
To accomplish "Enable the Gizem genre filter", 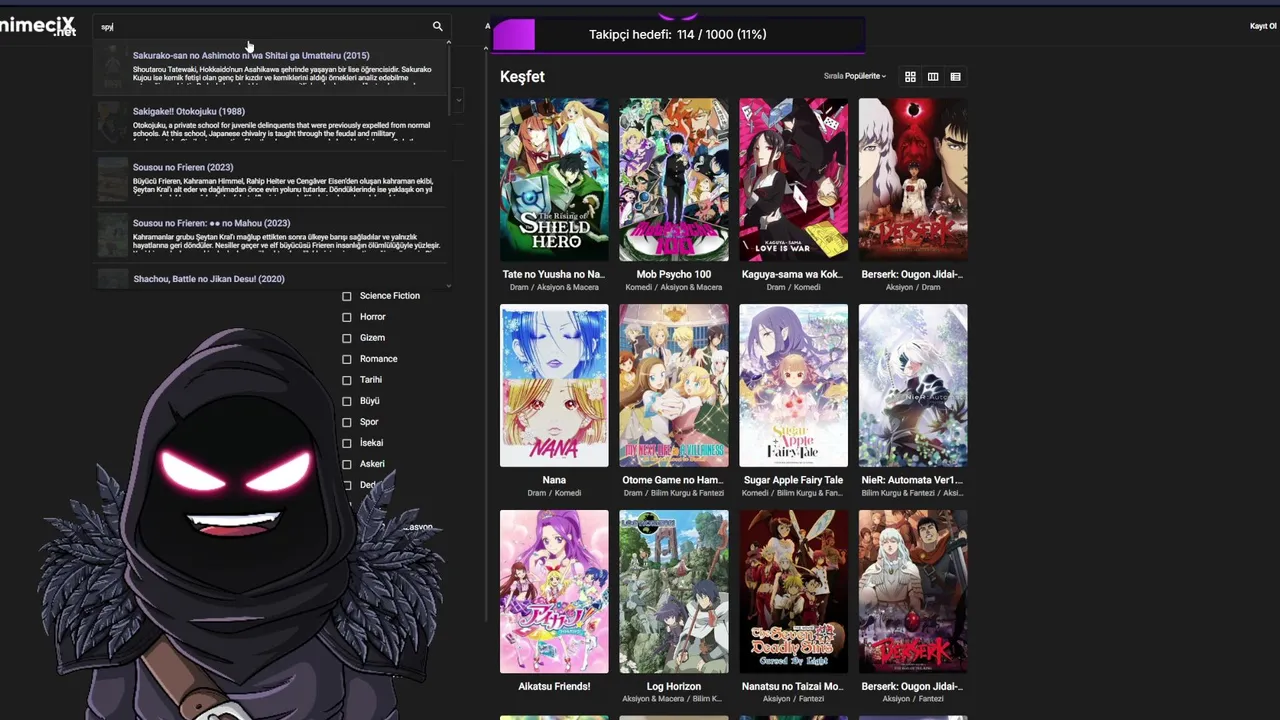I will 347,338.
